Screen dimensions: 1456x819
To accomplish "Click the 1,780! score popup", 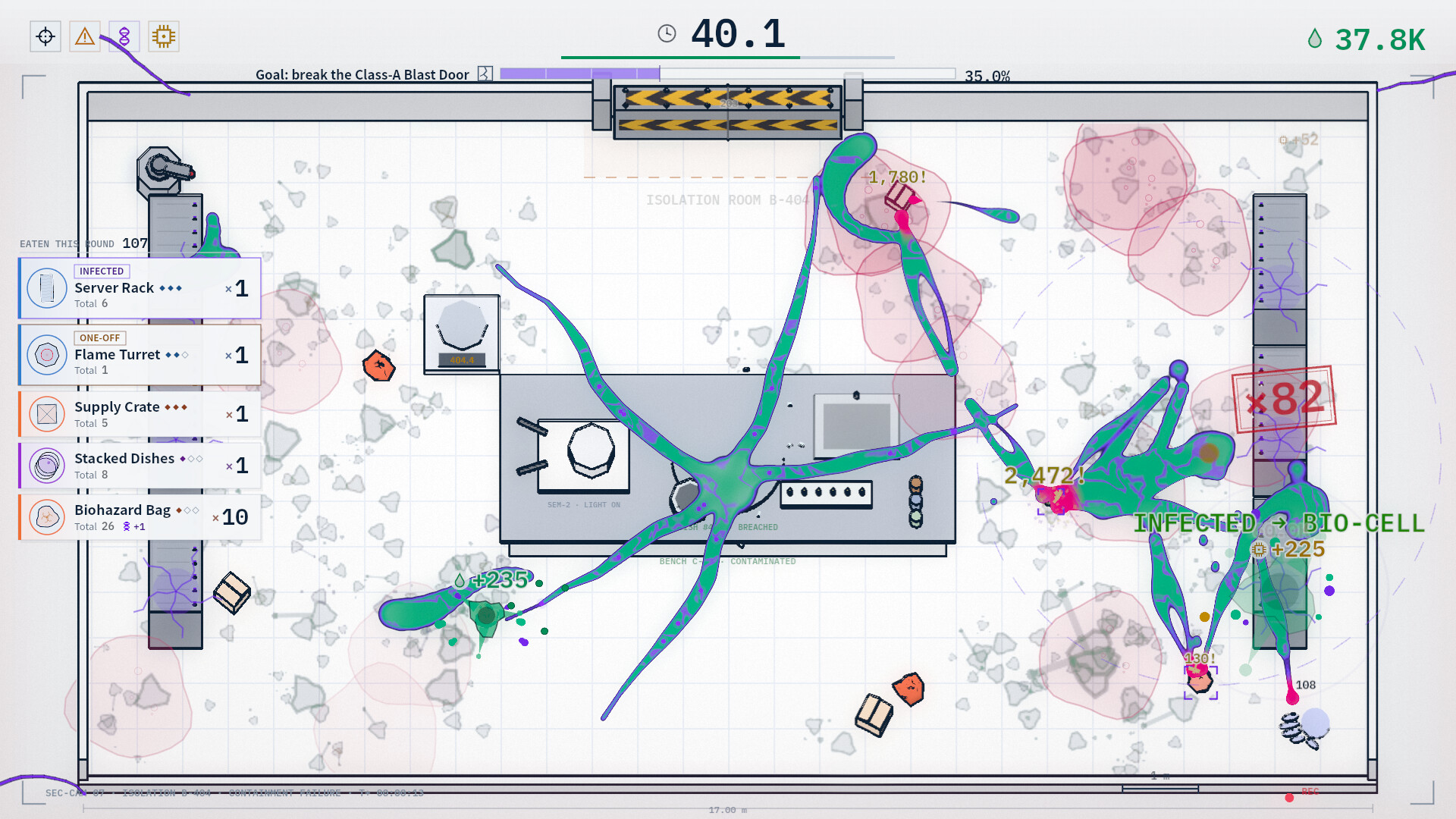I will [897, 177].
